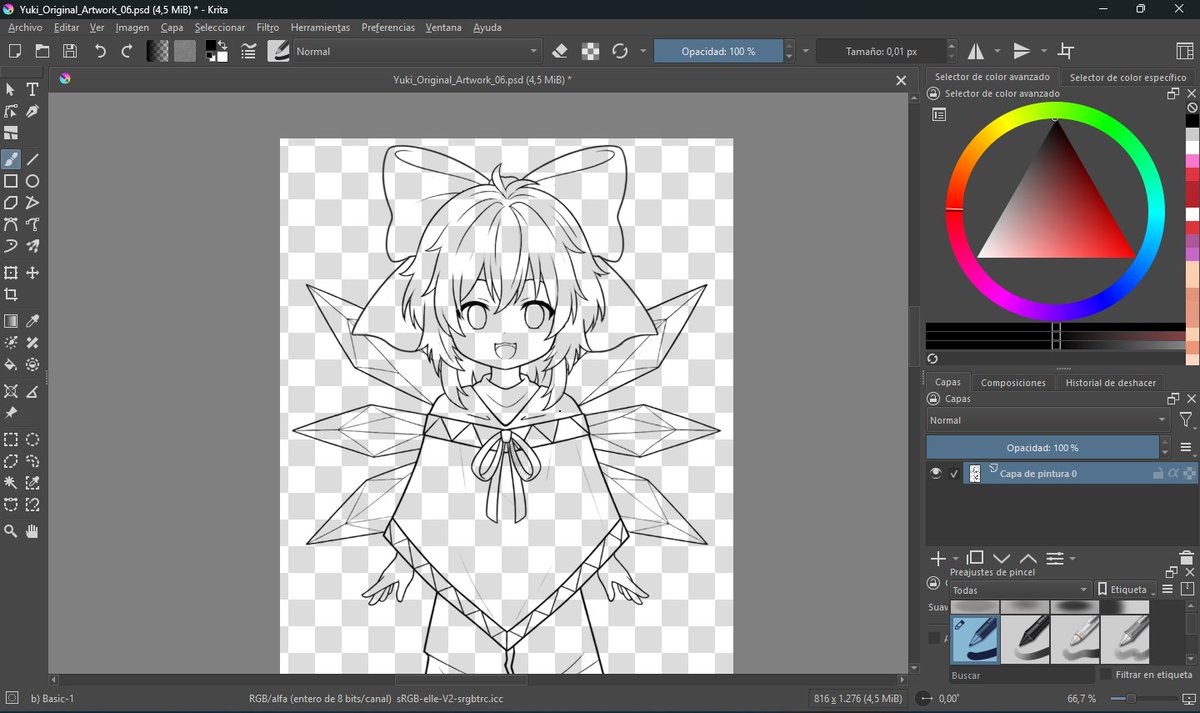Select the Multibrush tool
The width and height of the screenshot is (1200, 713).
32,246
